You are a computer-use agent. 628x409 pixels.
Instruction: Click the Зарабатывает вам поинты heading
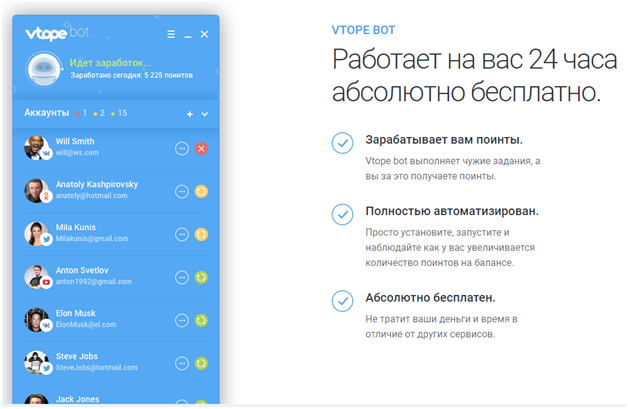point(444,140)
